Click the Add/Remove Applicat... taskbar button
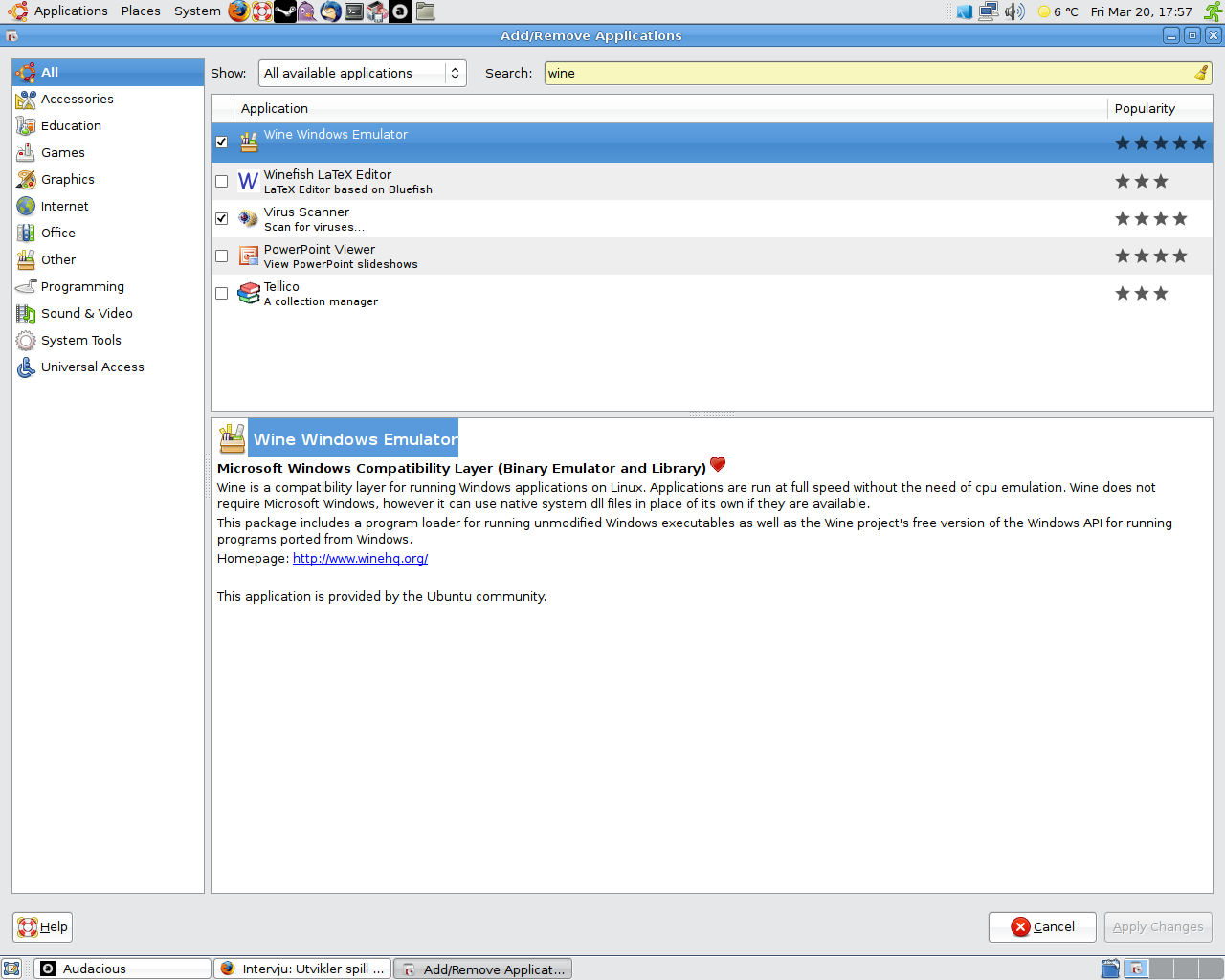This screenshot has width=1225, height=980. pos(483,969)
